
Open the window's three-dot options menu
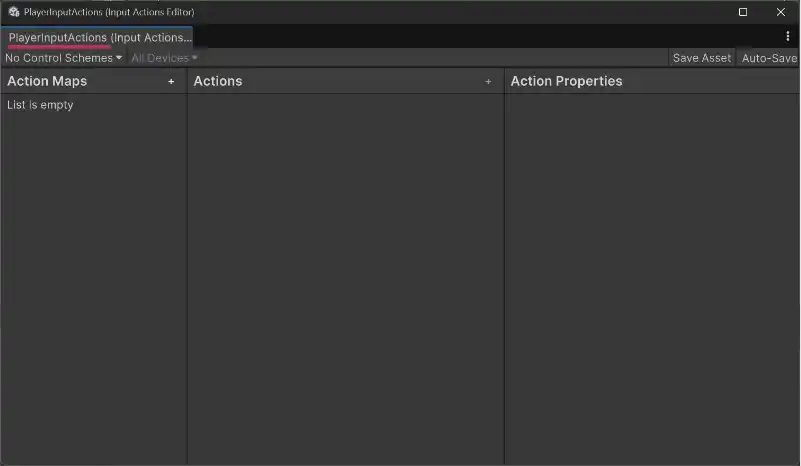788,37
